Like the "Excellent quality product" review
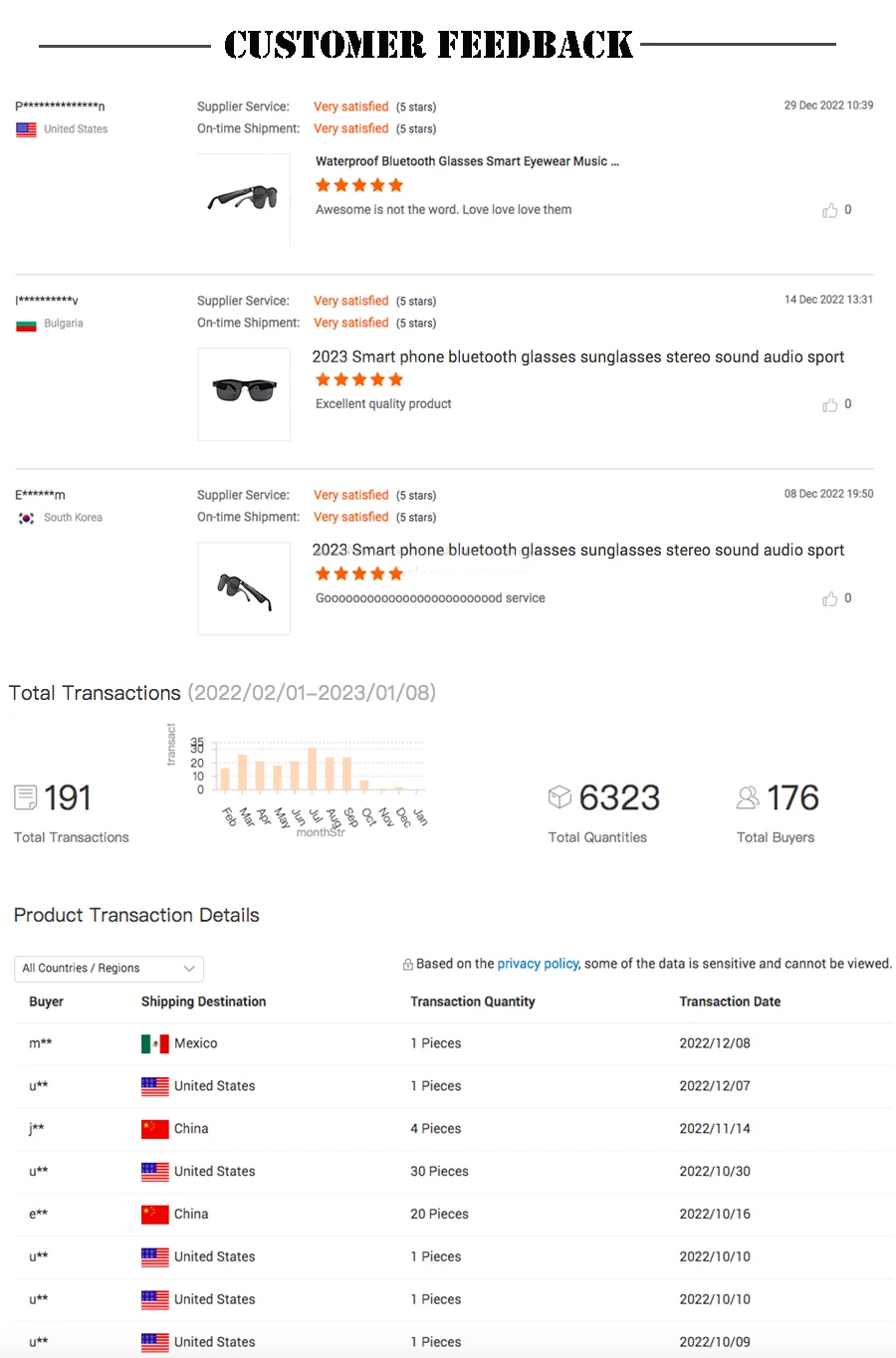This screenshot has height=1358, width=896. (829, 404)
